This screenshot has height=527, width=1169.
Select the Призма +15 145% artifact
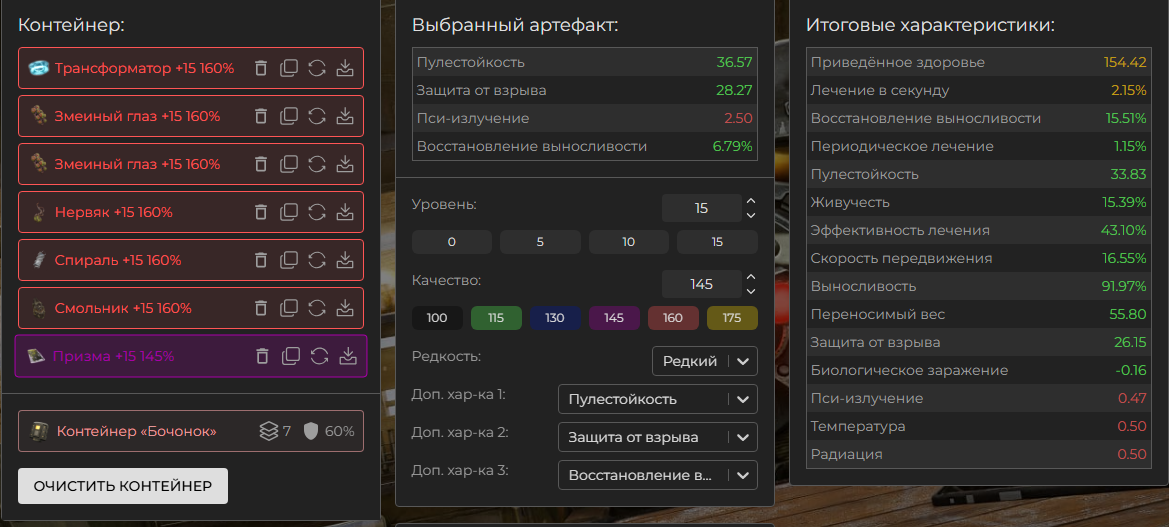coord(115,356)
